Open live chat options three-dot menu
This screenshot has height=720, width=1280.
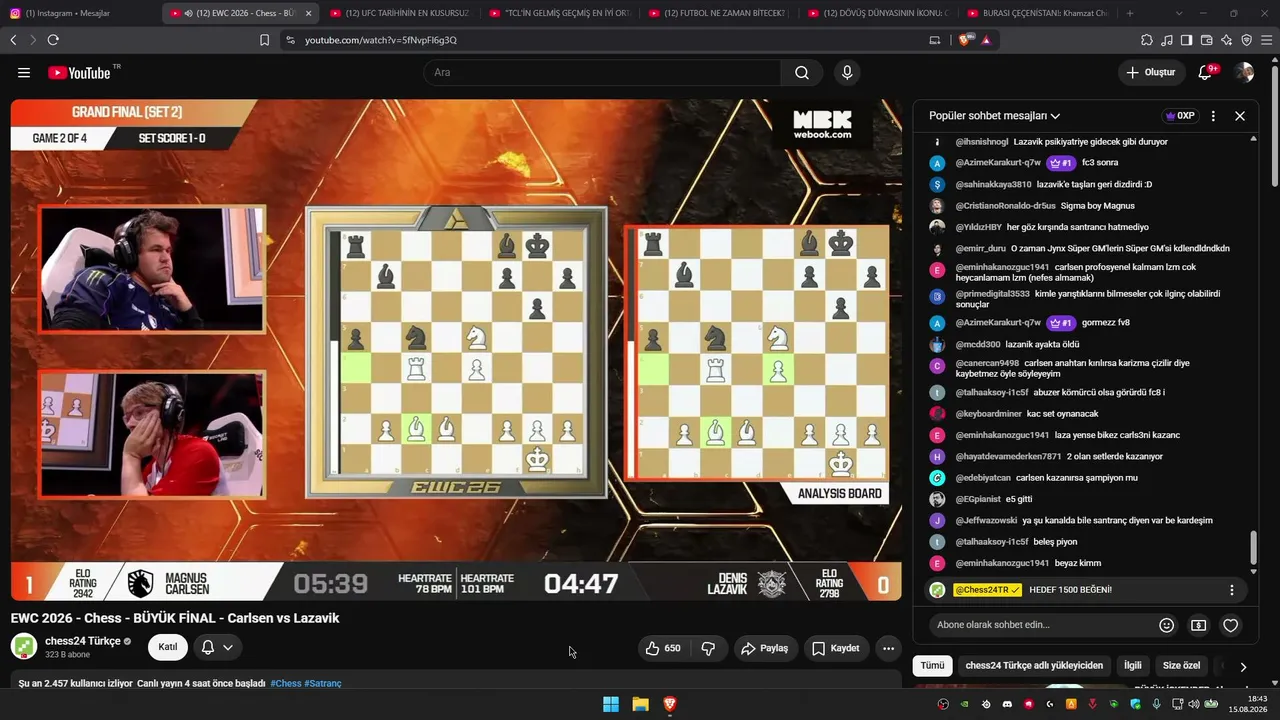coord(1213,116)
